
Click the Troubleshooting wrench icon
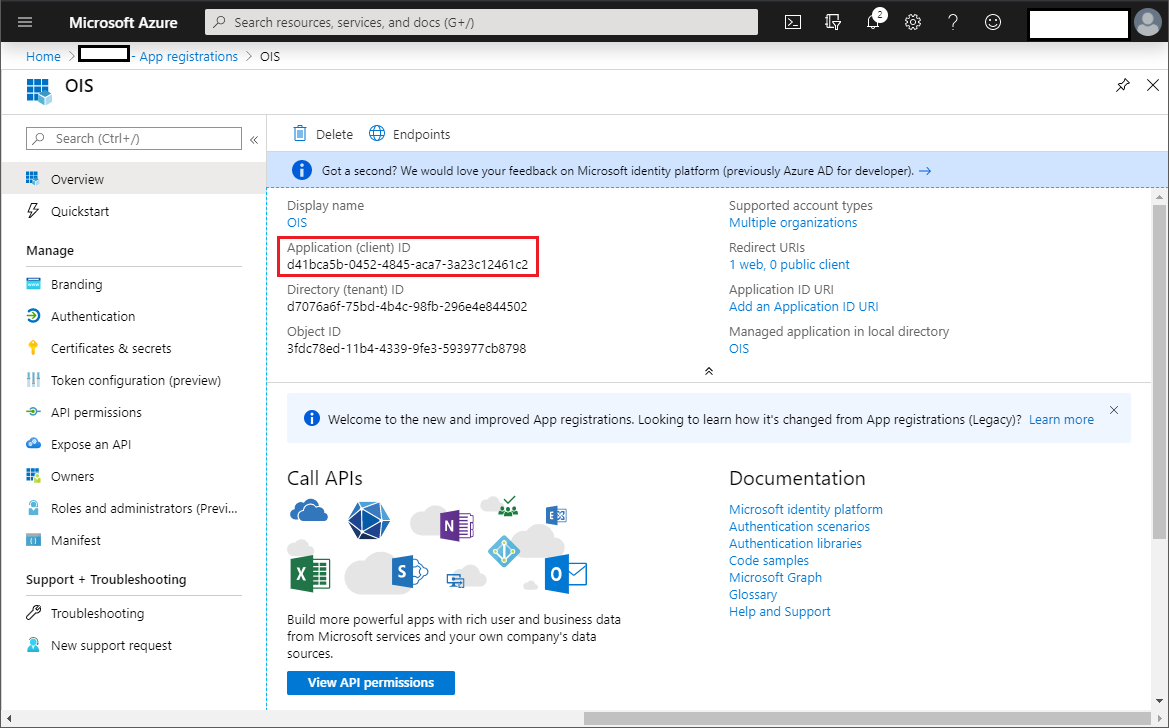(x=33, y=613)
